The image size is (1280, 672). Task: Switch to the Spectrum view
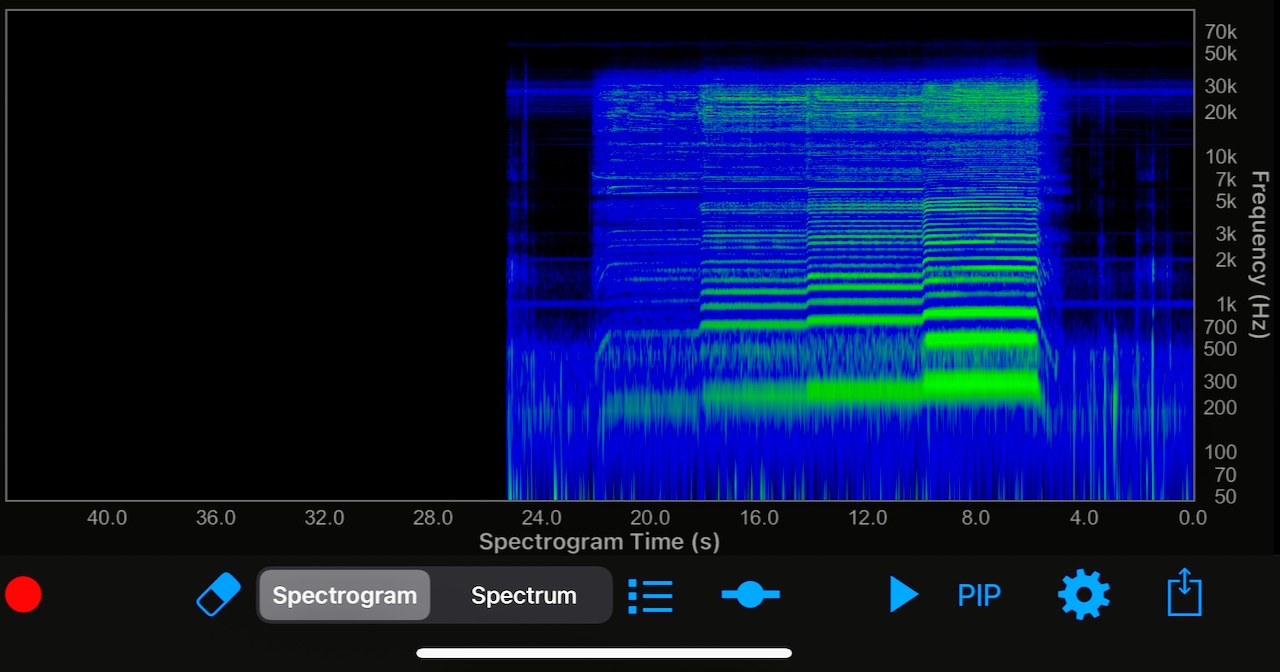(523, 595)
